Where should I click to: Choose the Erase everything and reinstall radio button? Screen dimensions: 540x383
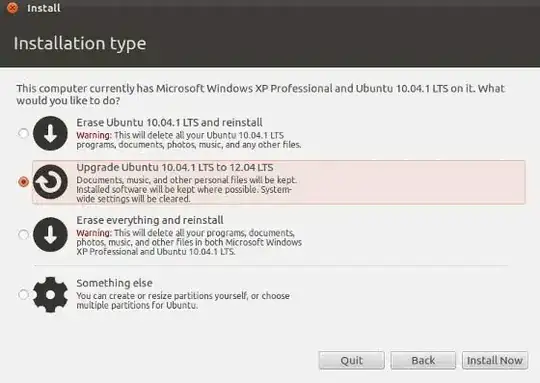23,235
